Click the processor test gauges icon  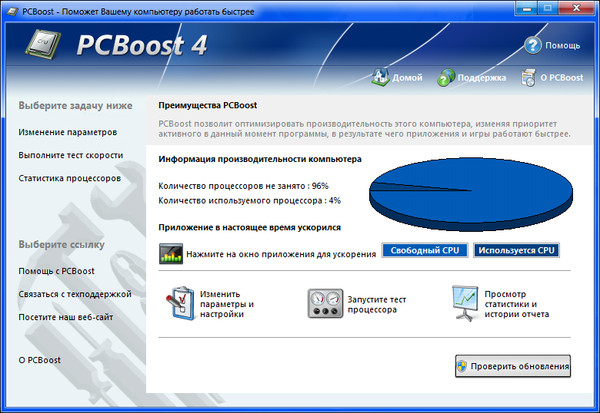pyautogui.click(x=325, y=302)
